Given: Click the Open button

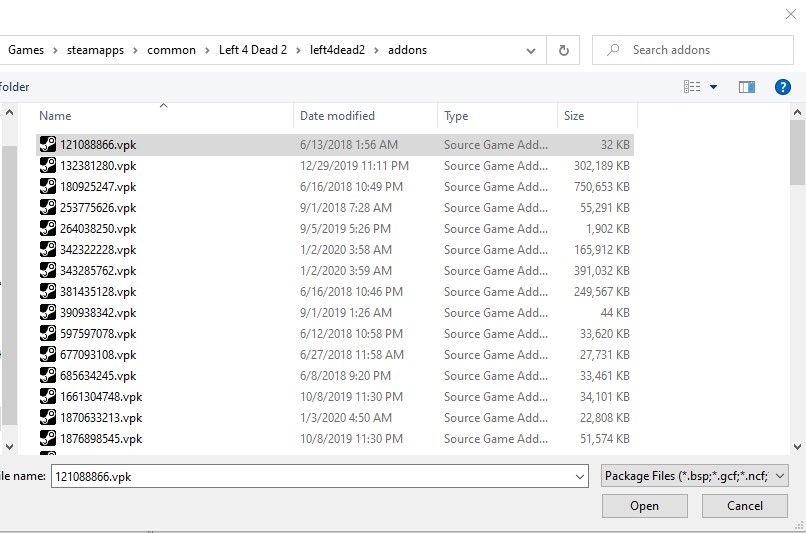Looking at the screenshot, I should click(644, 506).
